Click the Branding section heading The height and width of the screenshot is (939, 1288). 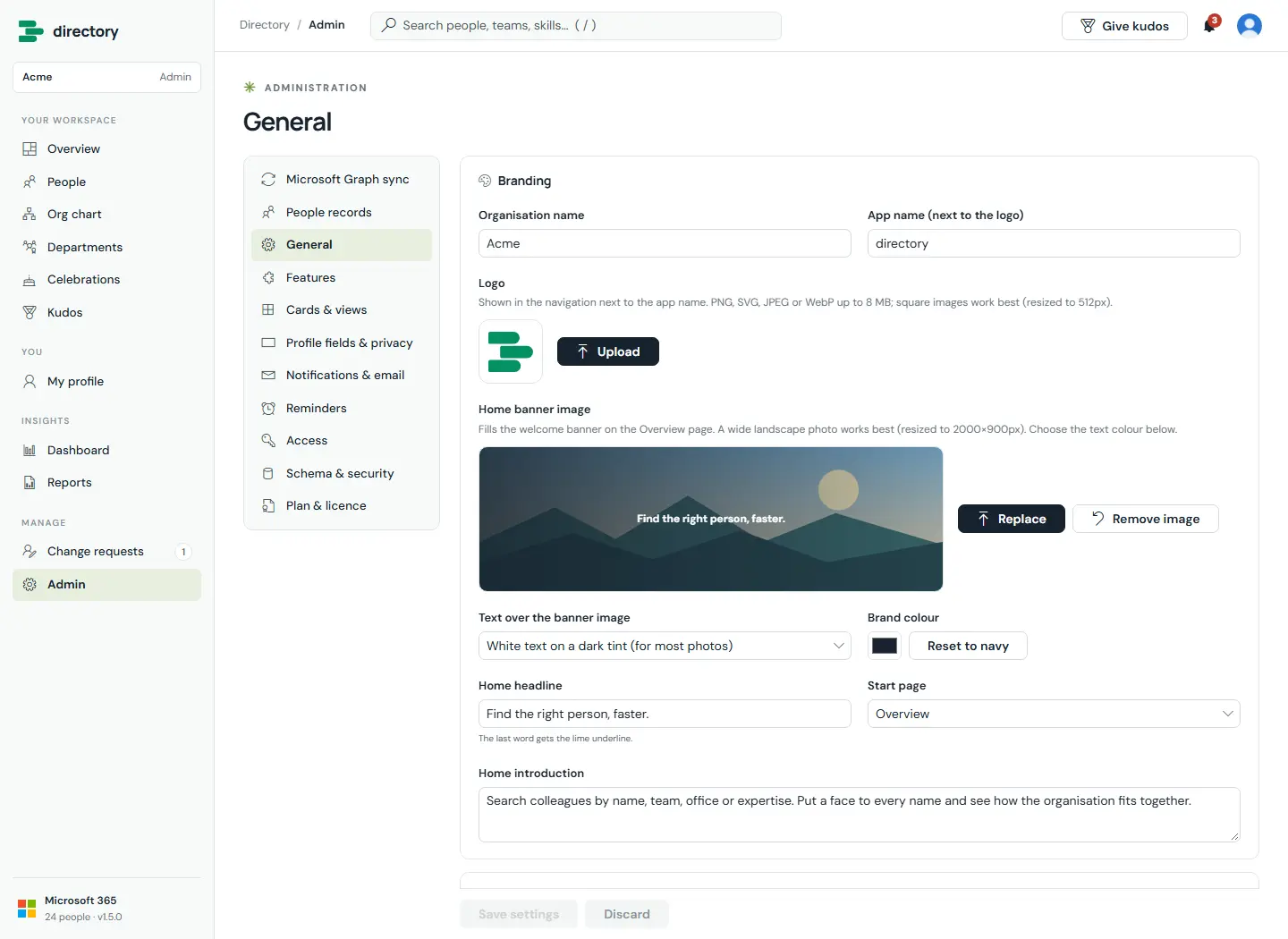pos(524,181)
